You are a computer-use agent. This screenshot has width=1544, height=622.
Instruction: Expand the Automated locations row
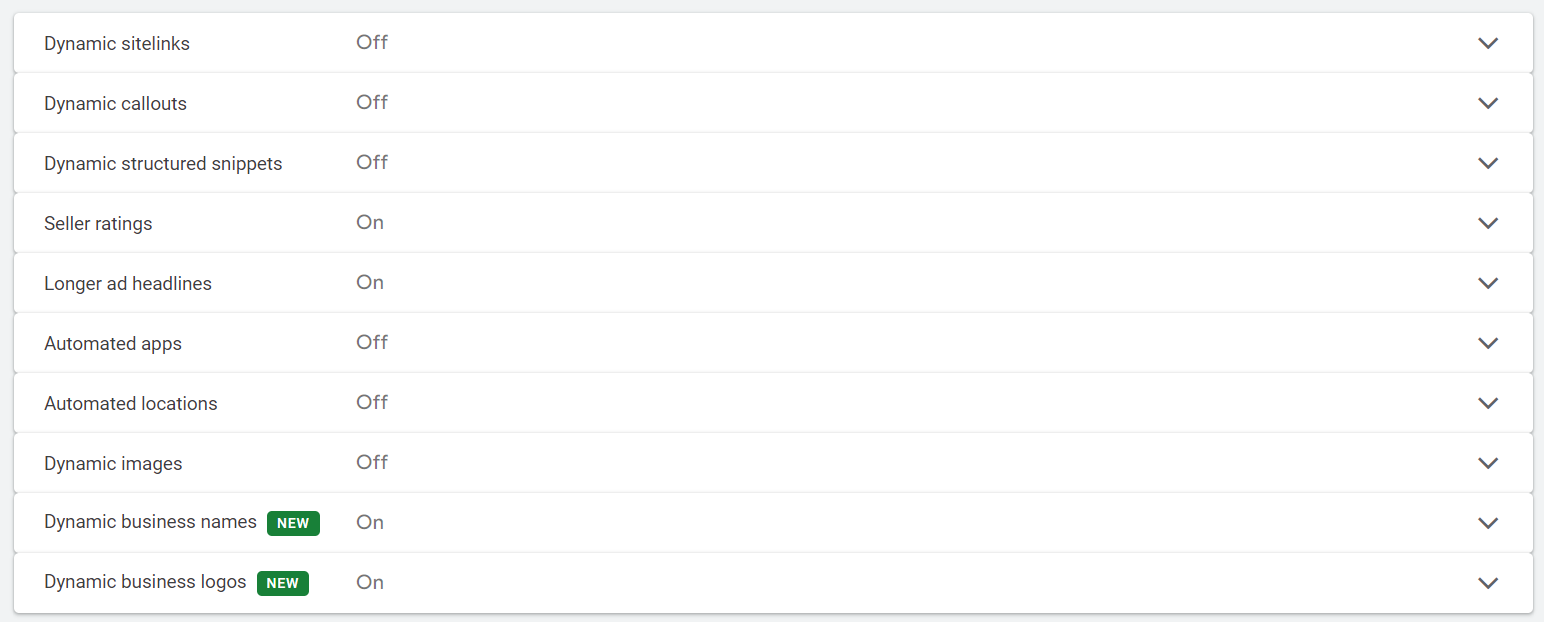tap(1488, 403)
